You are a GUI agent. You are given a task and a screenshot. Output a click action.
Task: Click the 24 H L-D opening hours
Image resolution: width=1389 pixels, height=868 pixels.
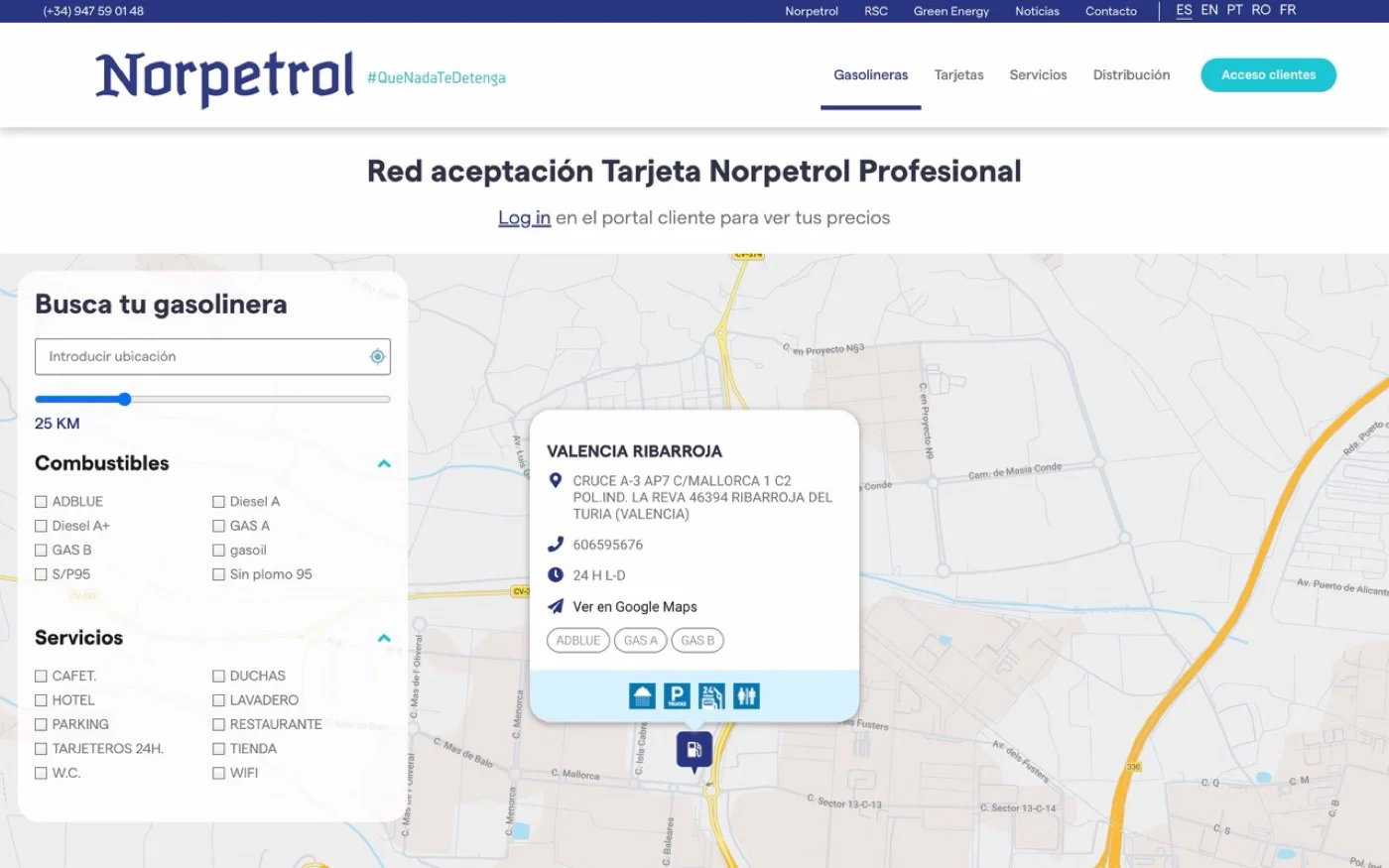[x=599, y=575]
